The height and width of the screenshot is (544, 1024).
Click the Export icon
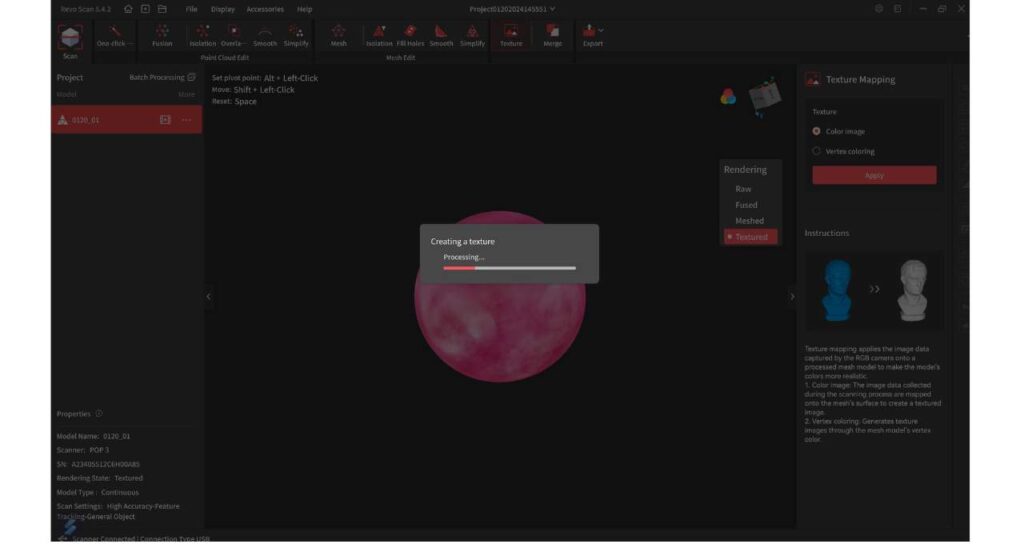pyautogui.click(x=589, y=31)
